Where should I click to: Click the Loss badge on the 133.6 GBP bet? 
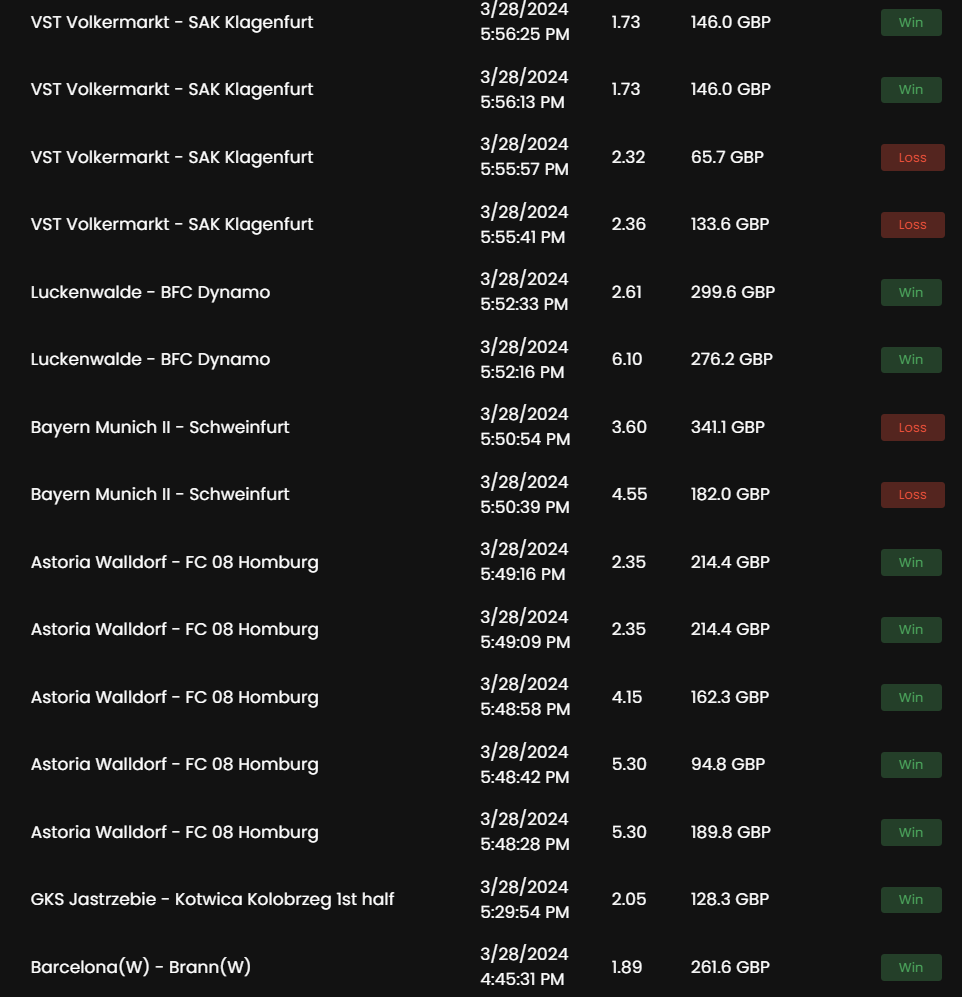pos(912,225)
